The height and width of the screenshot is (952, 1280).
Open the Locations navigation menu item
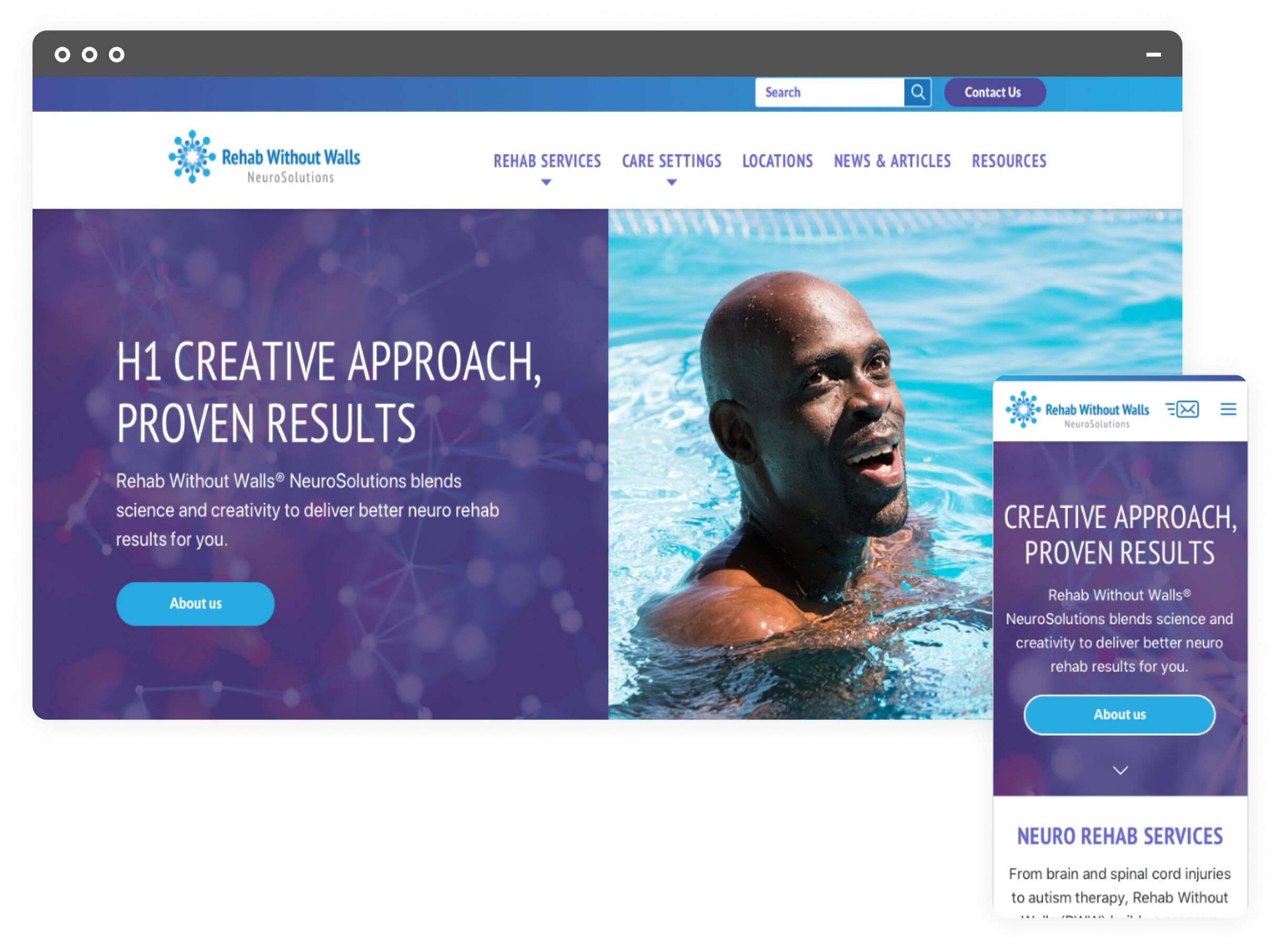778,160
